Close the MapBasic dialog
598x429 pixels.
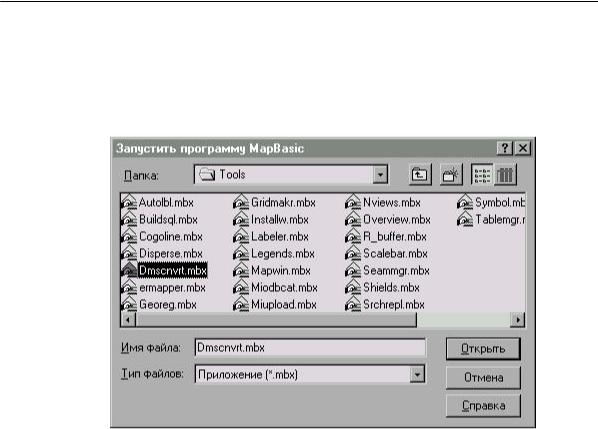point(523,148)
